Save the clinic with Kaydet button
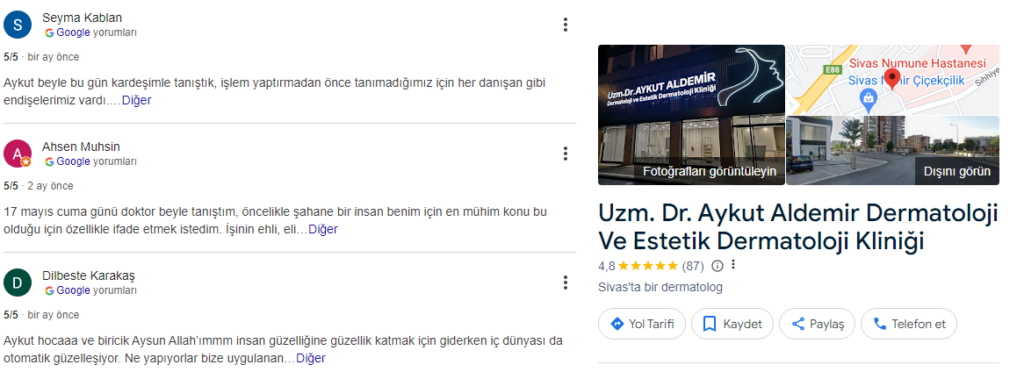Screen dimensions: 1024x372 732,324
